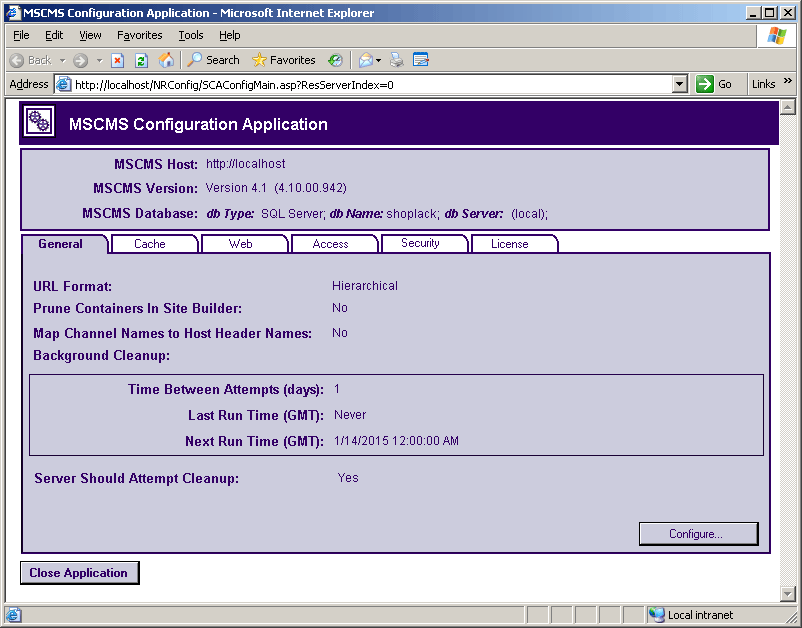Click into the address URL field
802x628 pixels.
pos(372,84)
